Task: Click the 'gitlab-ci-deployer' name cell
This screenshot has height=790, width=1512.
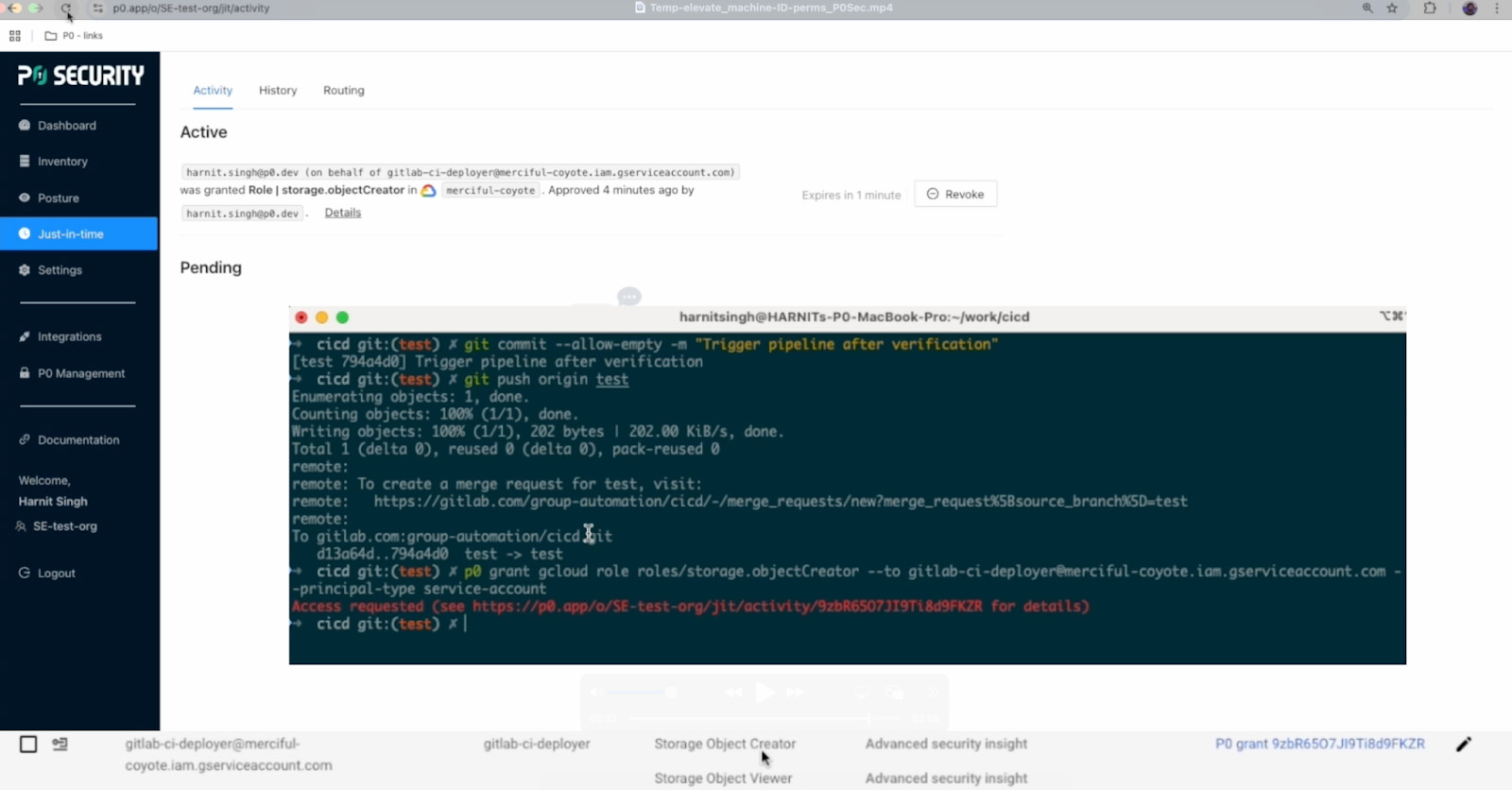Action: click(x=537, y=745)
